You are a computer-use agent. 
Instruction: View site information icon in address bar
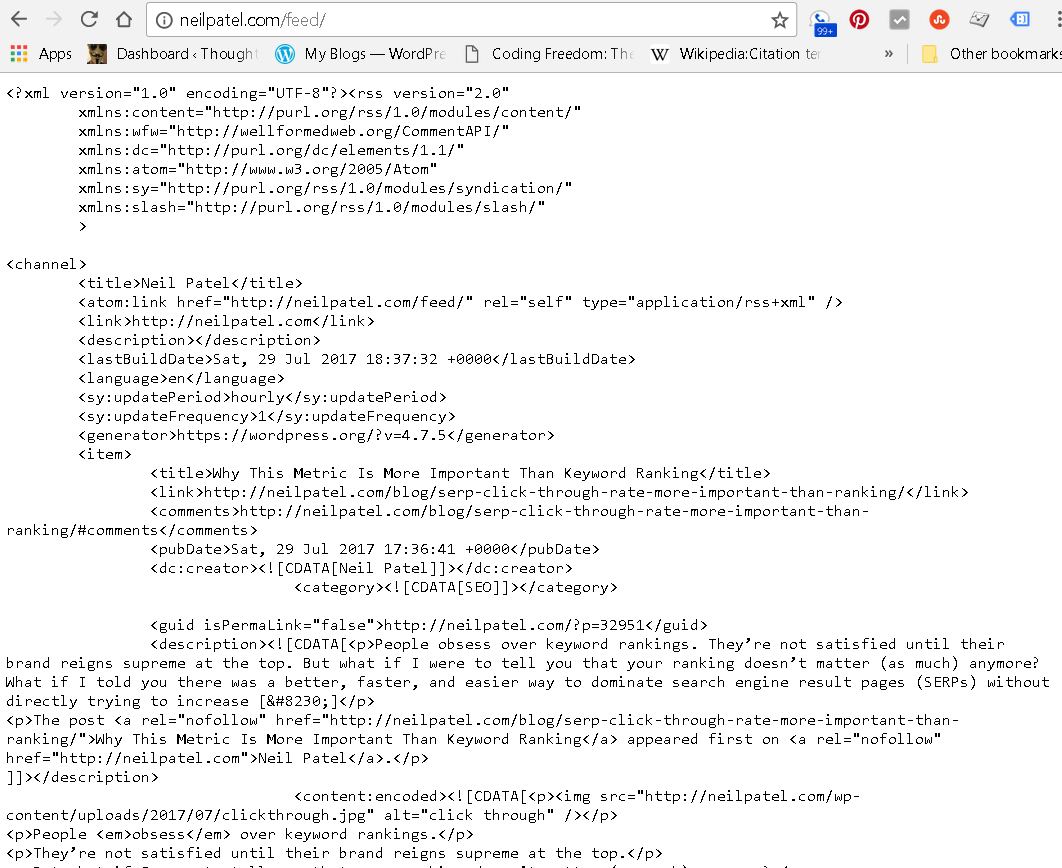(164, 20)
